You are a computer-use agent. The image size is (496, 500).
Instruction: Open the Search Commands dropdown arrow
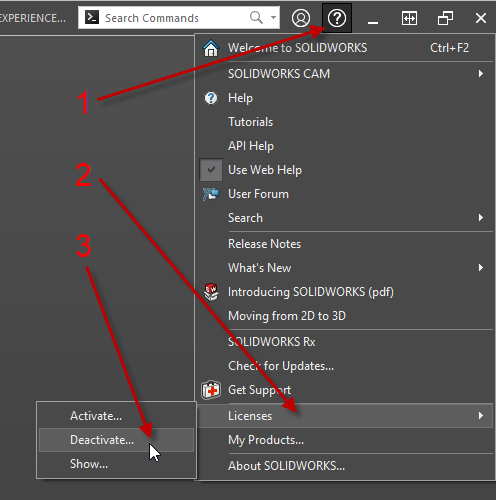(x=273, y=17)
